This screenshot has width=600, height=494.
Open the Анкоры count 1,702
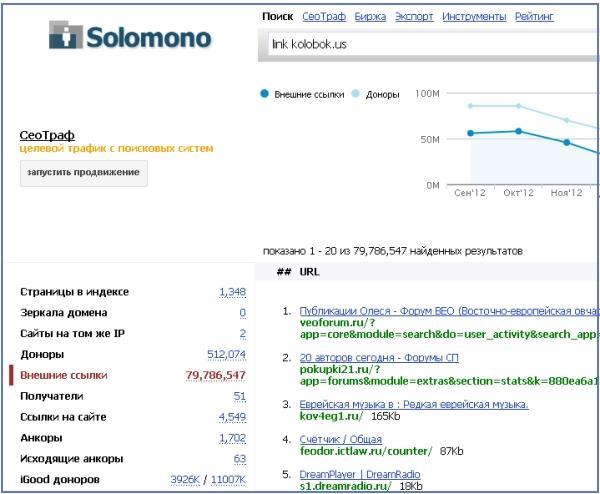(x=232, y=438)
